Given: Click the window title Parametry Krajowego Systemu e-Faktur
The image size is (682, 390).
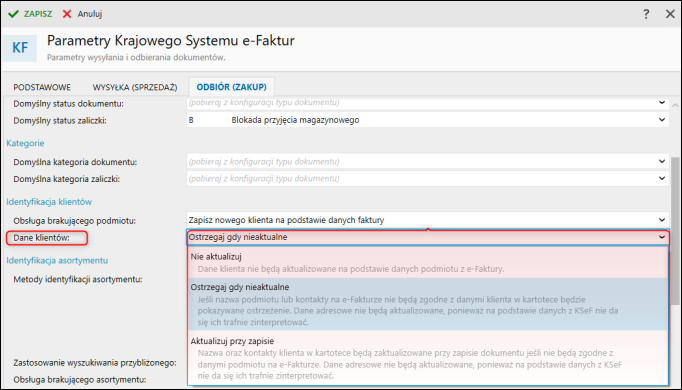Looking at the screenshot, I should 170,41.
